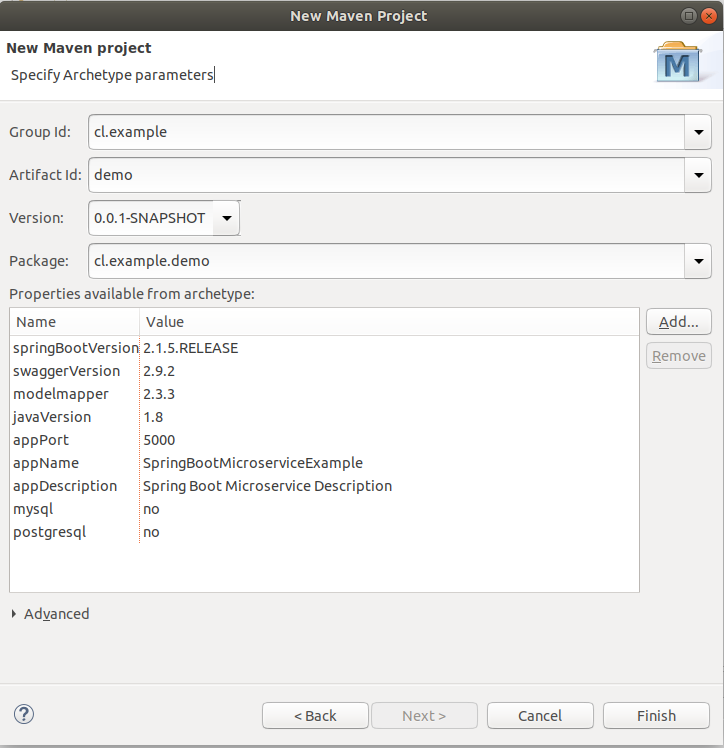Image resolution: width=724 pixels, height=748 pixels.
Task: Click the Add... property button
Action: (679, 322)
